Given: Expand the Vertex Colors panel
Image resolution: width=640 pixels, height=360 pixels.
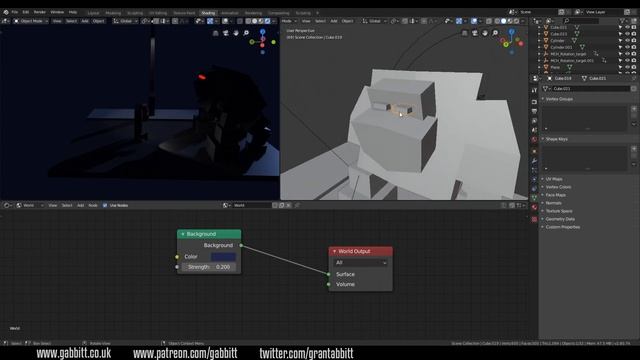Looking at the screenshot, I should point(558,187).
